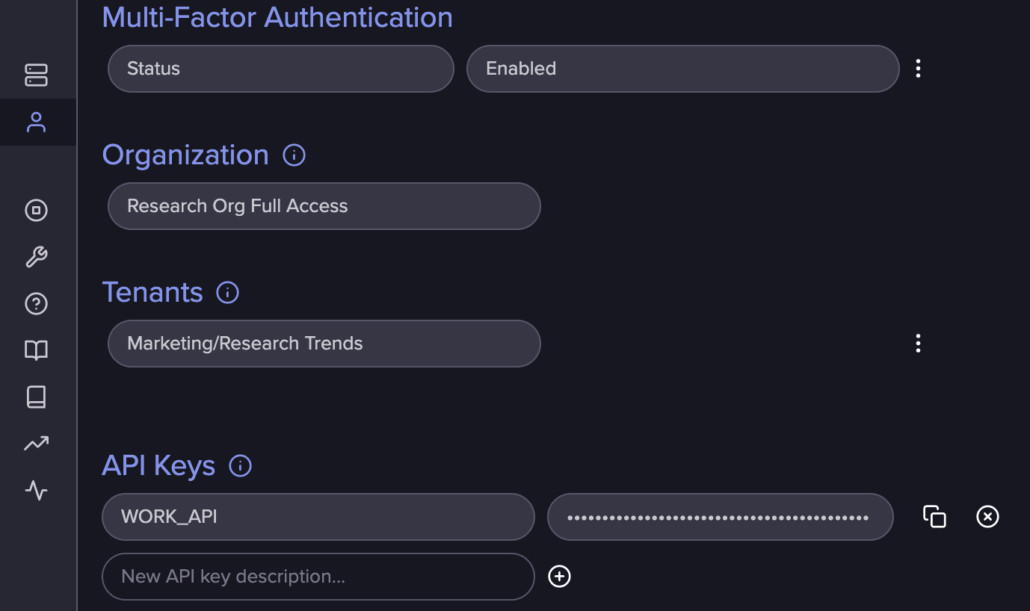1030x611 pixels.
Task: Open the question mark help icon
Action: [x=36, y=304]
